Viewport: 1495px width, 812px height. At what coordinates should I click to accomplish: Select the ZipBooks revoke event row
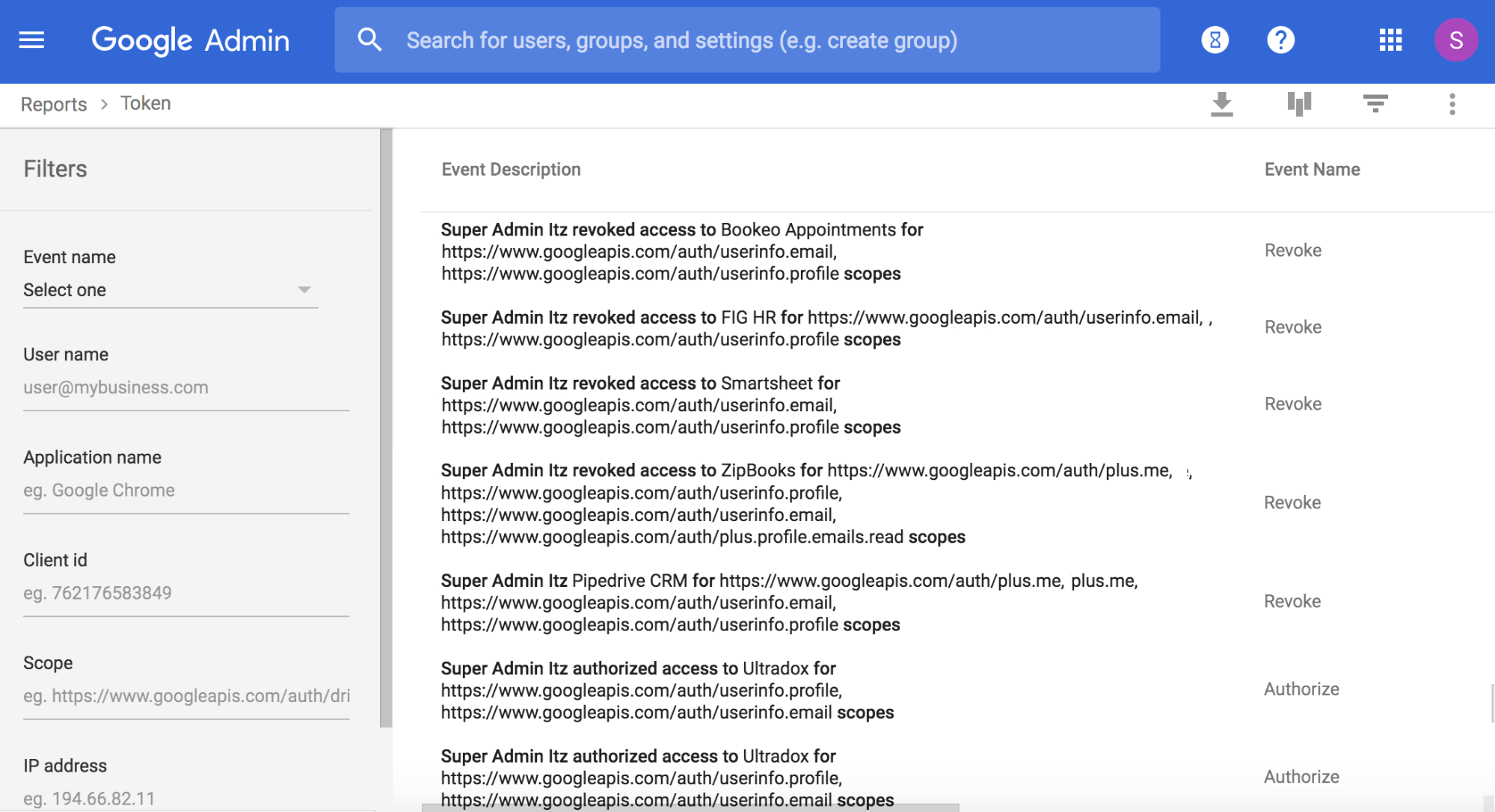[957, 503]
